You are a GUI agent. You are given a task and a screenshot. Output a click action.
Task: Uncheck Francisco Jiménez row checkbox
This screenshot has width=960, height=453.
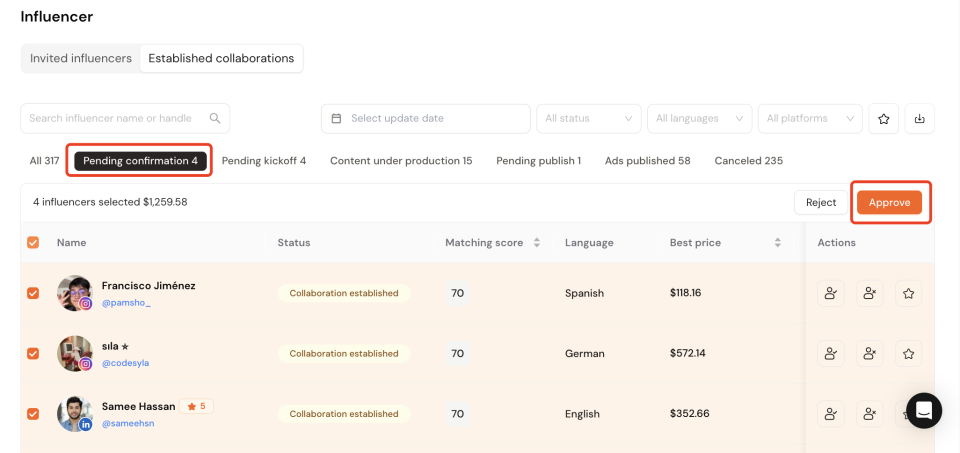[x=33, y=293]
